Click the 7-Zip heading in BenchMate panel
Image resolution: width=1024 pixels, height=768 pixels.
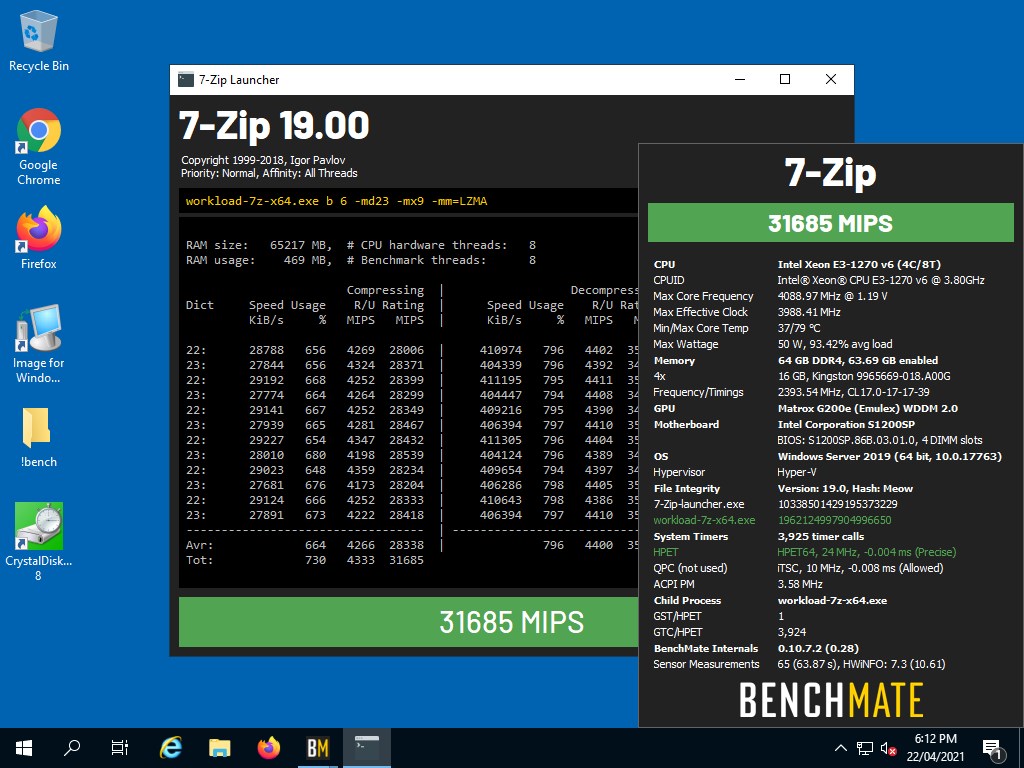[830, 173]
